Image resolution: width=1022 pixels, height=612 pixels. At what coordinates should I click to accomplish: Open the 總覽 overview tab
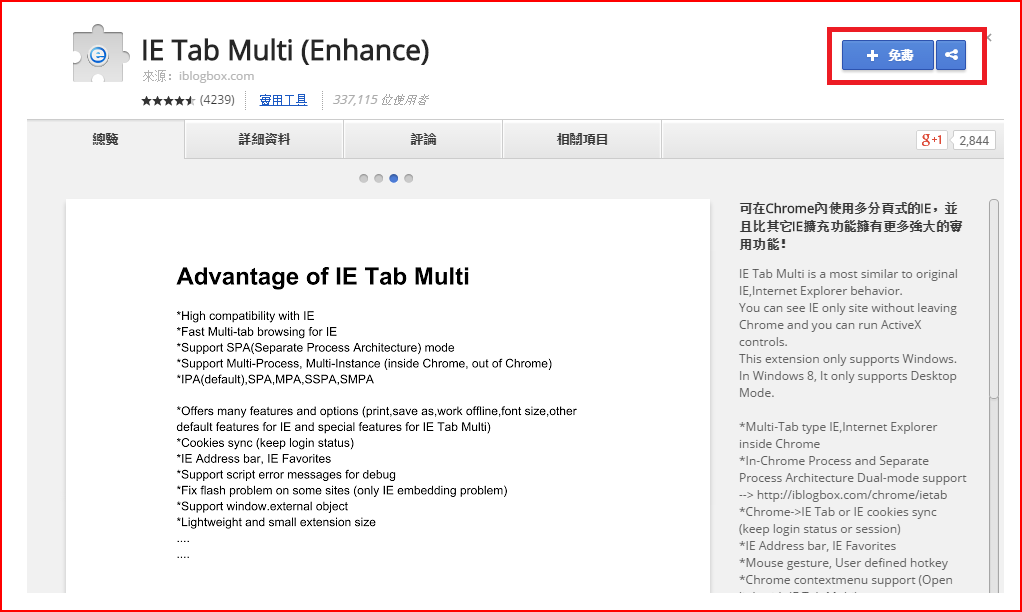[x=106, y=139]
